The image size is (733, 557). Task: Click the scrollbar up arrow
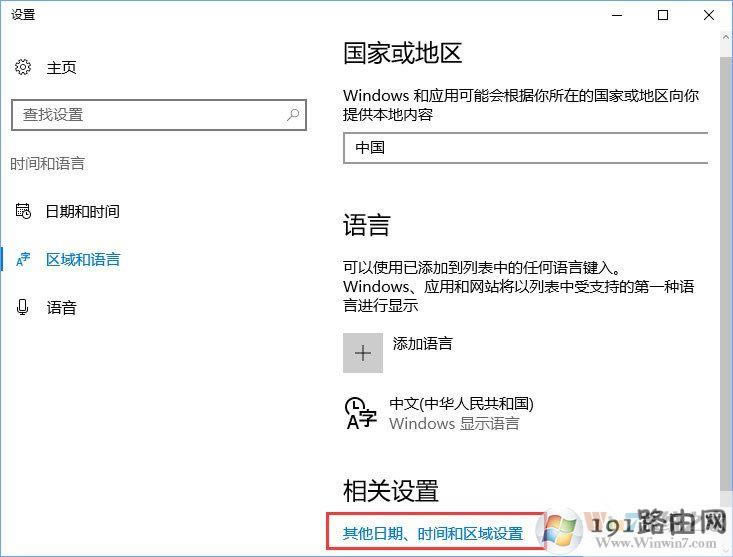(x=726, y=36)
